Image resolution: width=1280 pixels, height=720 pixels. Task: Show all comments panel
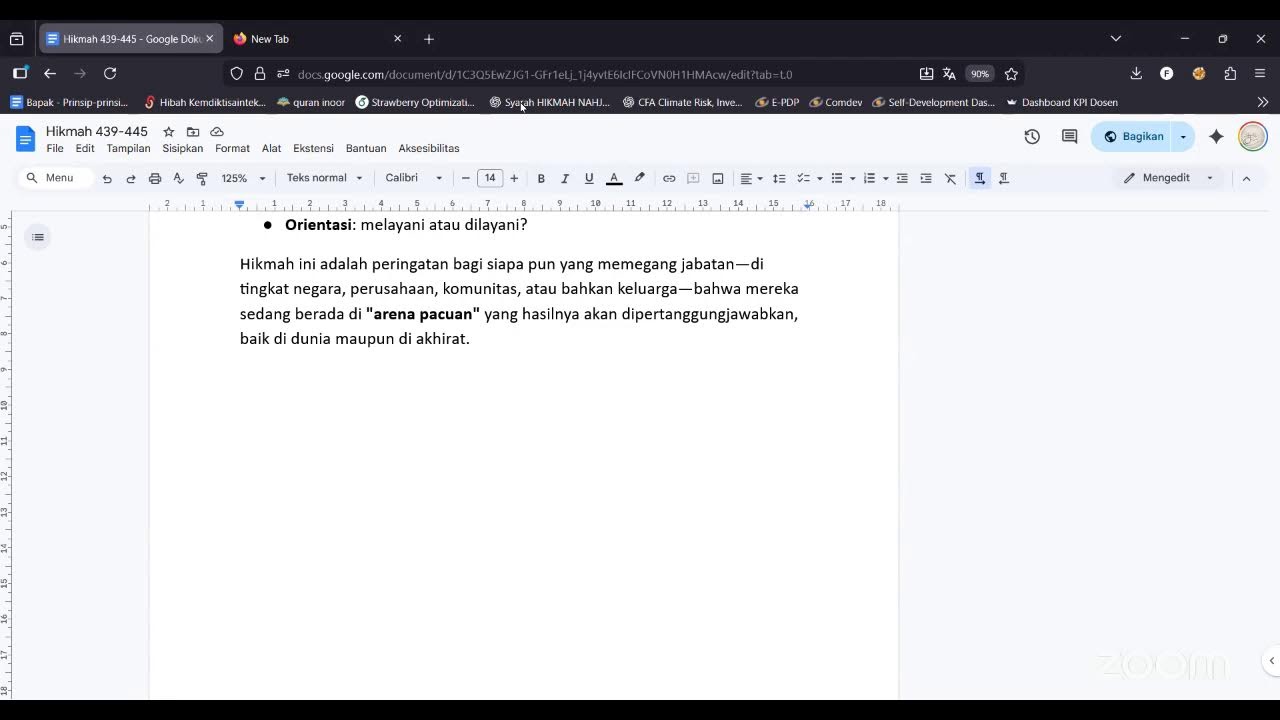tap(1069, 137)
